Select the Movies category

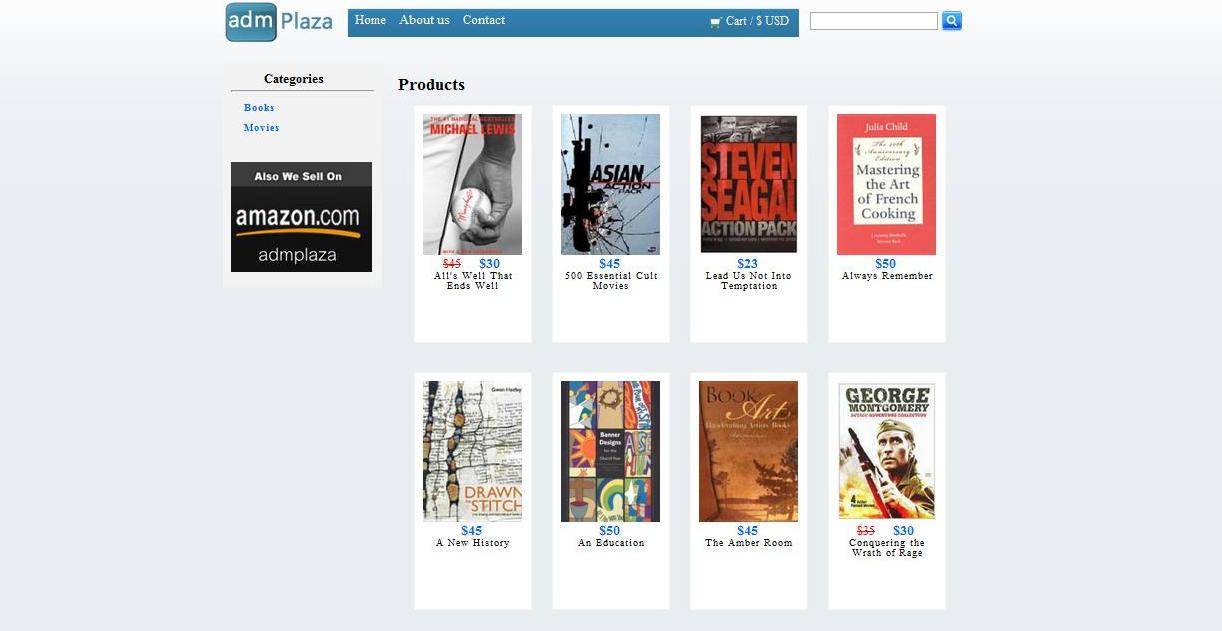click(x=261, y=128)
